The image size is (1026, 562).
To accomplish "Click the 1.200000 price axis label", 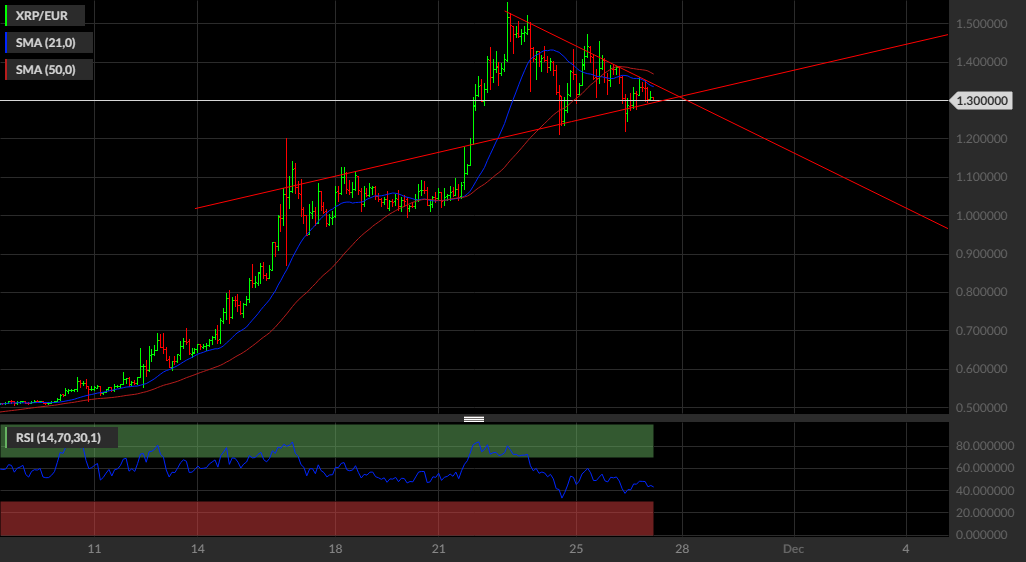I will (x=982, y=139).
